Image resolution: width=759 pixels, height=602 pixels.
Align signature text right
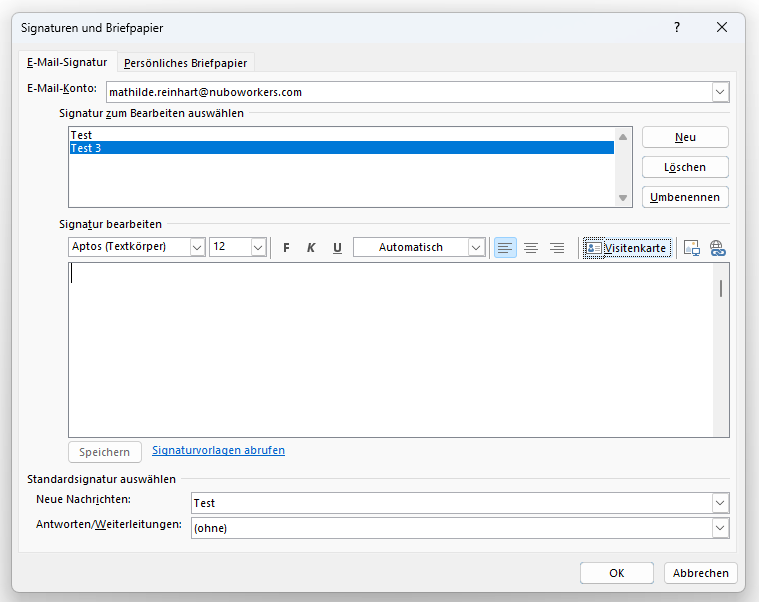[557, 248]
